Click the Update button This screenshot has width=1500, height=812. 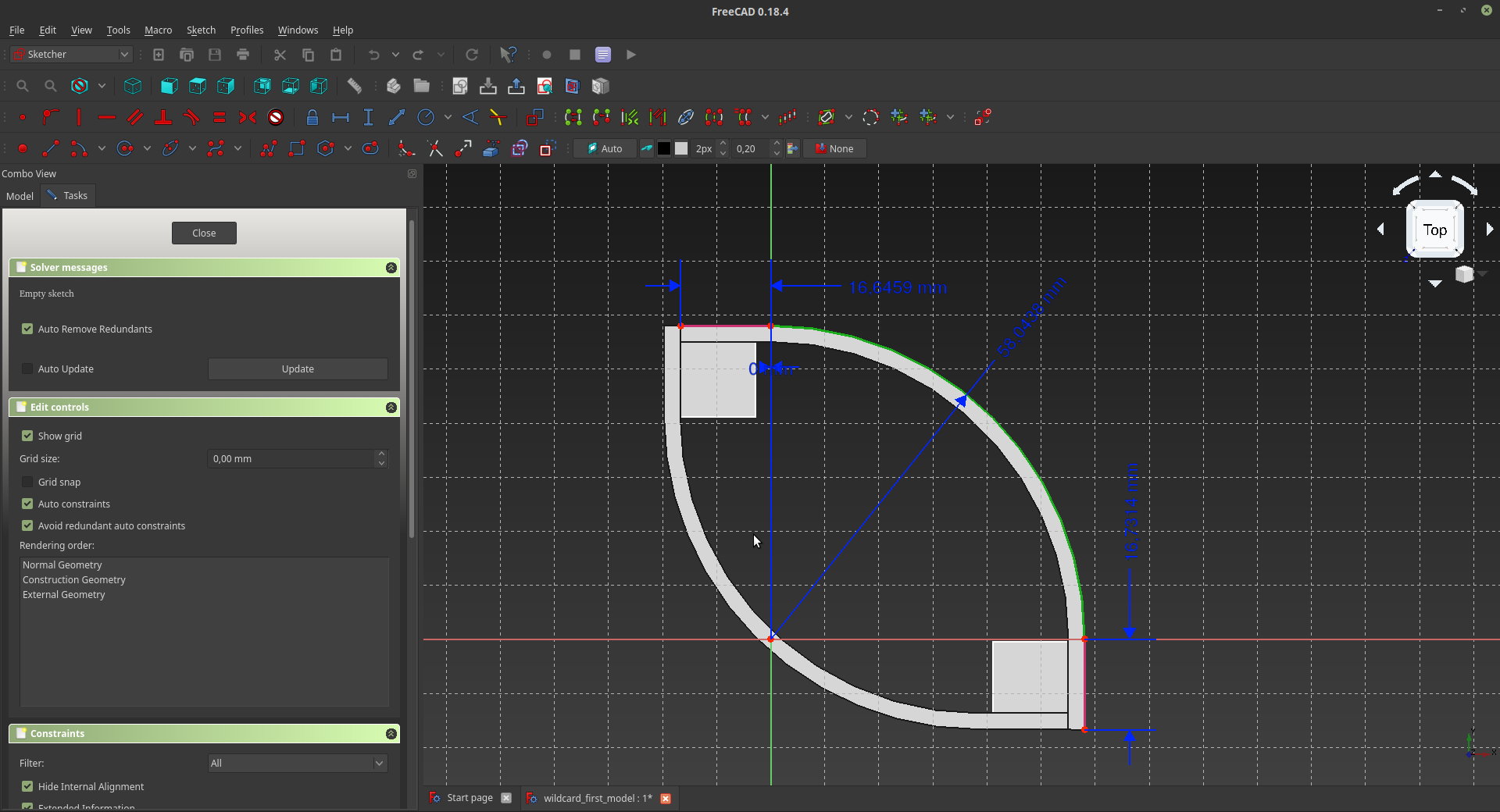(298, 369)
